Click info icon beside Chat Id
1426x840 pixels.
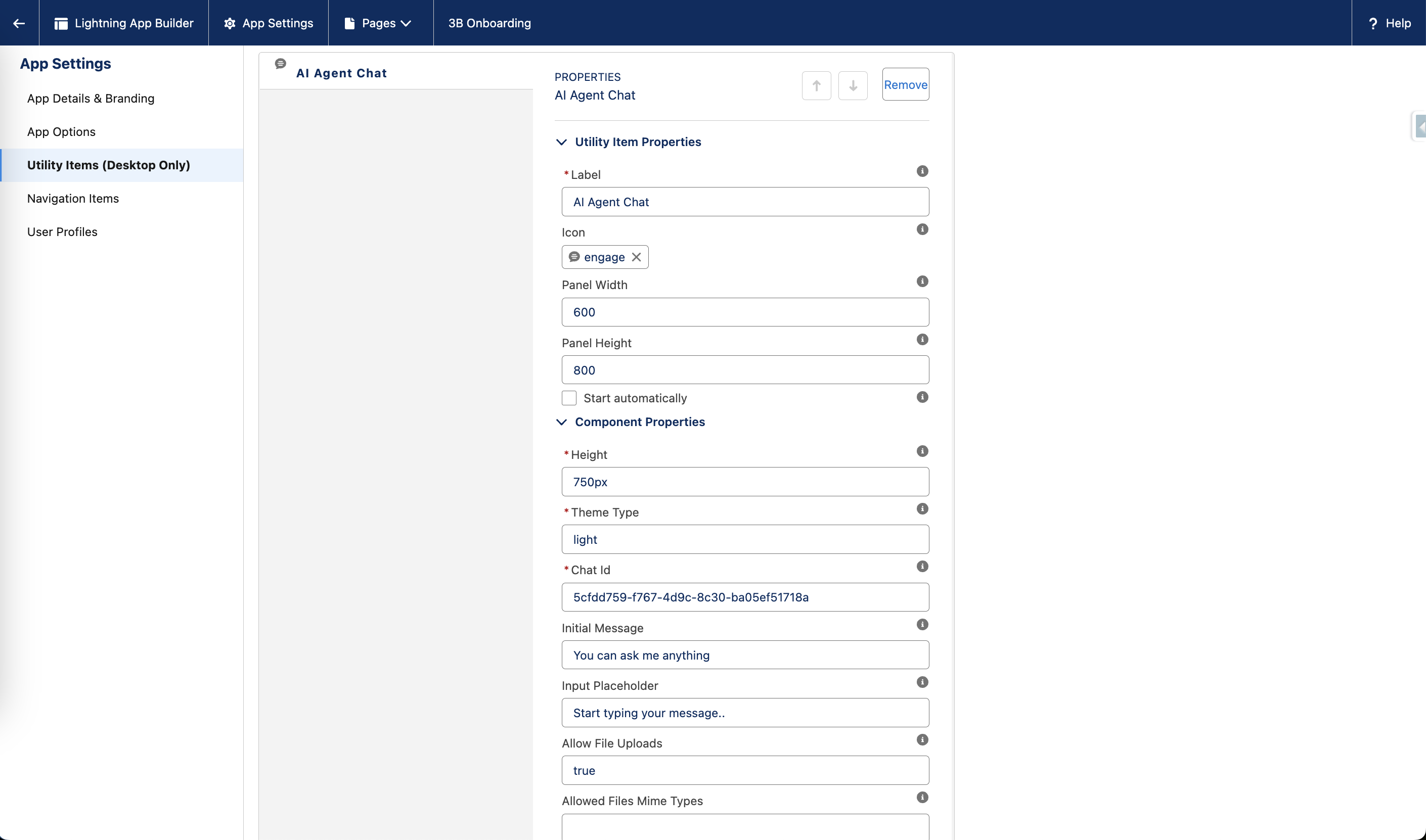pos(922,566)
